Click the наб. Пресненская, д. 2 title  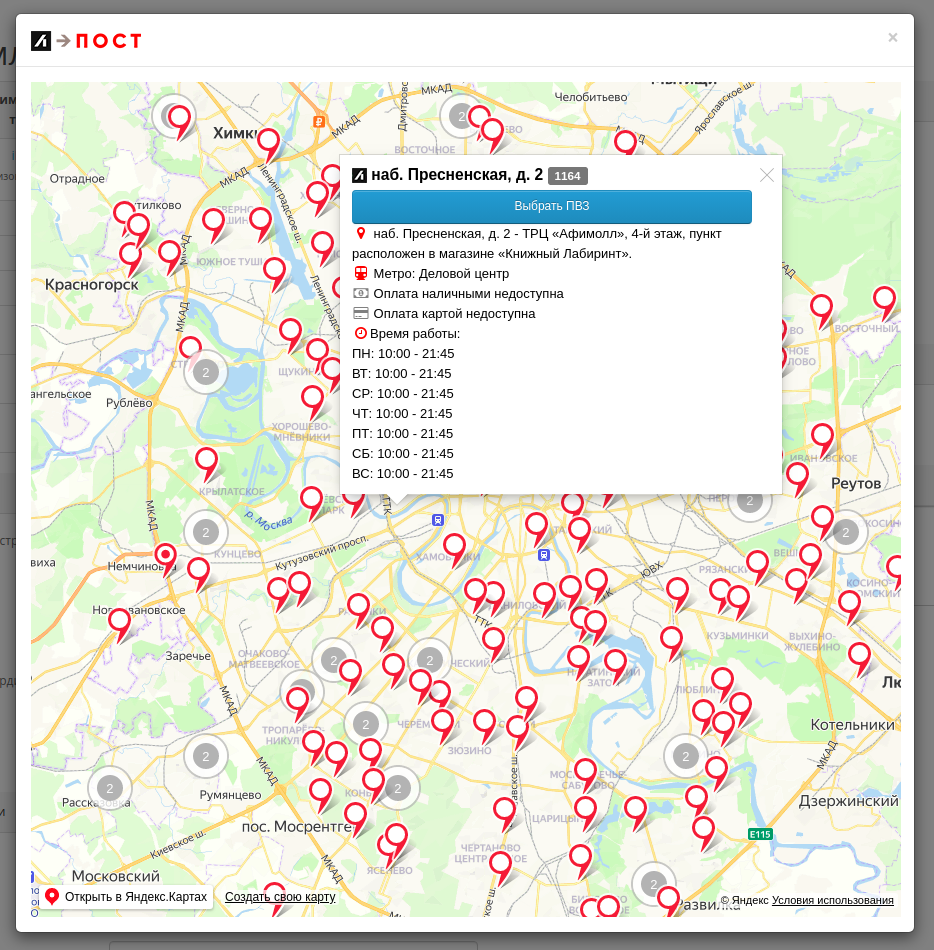click(x=457, y=175)
